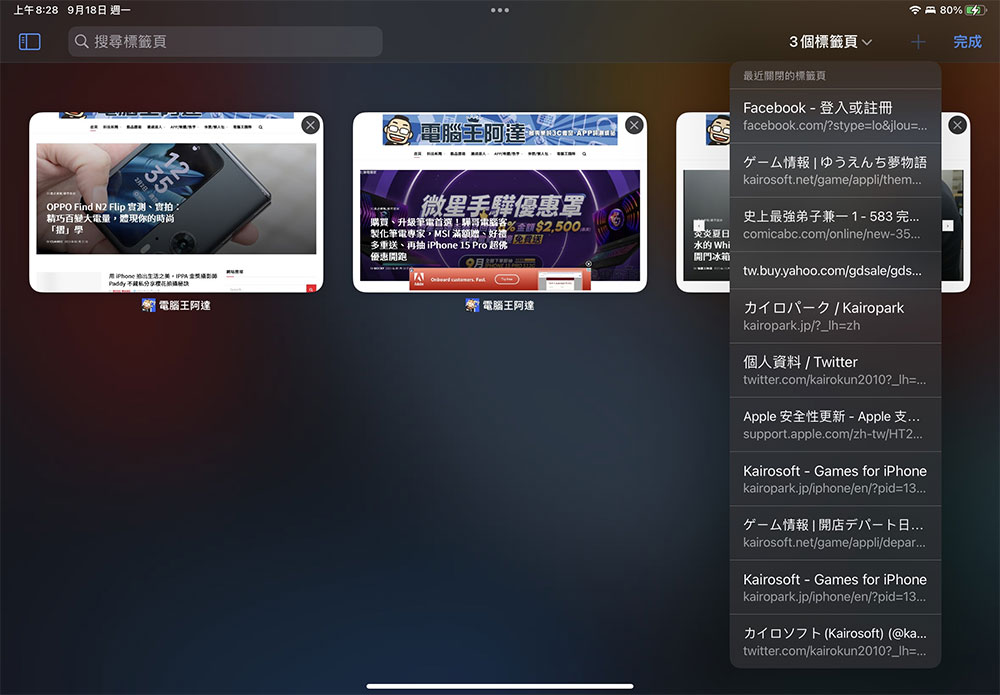Close the third tab thumbnail
This screenshot has width=1000, height=695.
tap(957, 126)
